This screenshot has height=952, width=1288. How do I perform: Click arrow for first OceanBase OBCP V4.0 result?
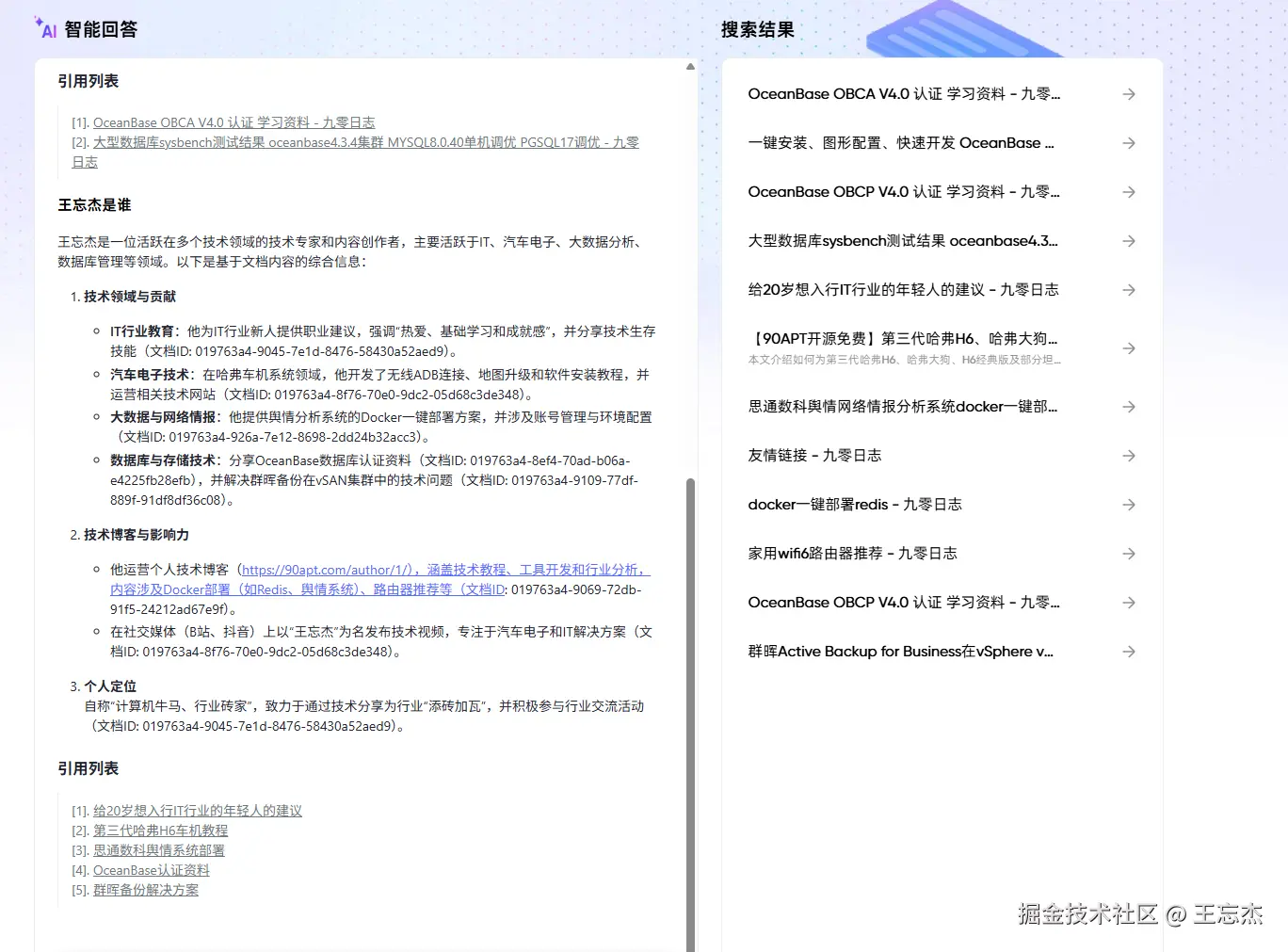point(1129,192)
